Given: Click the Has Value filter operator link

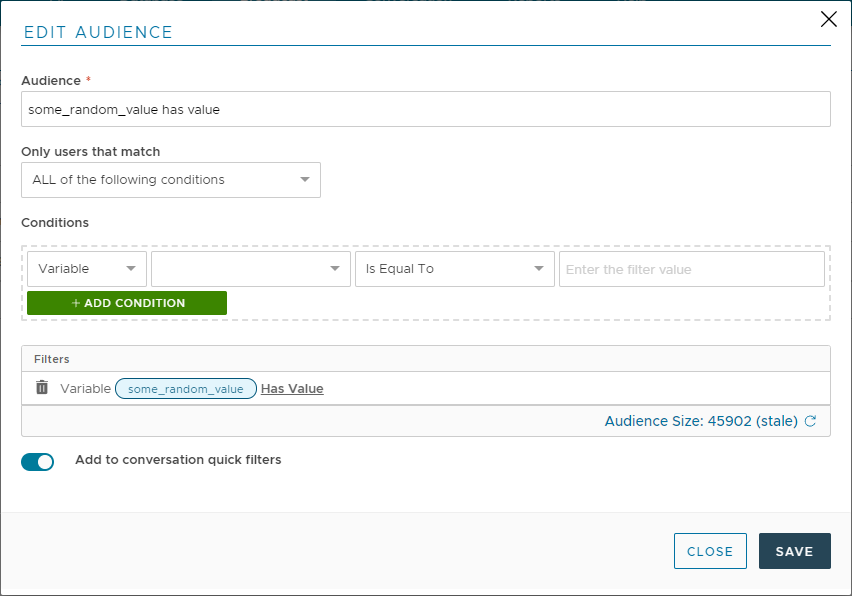Looking at the screenshot, I should 292,389.
